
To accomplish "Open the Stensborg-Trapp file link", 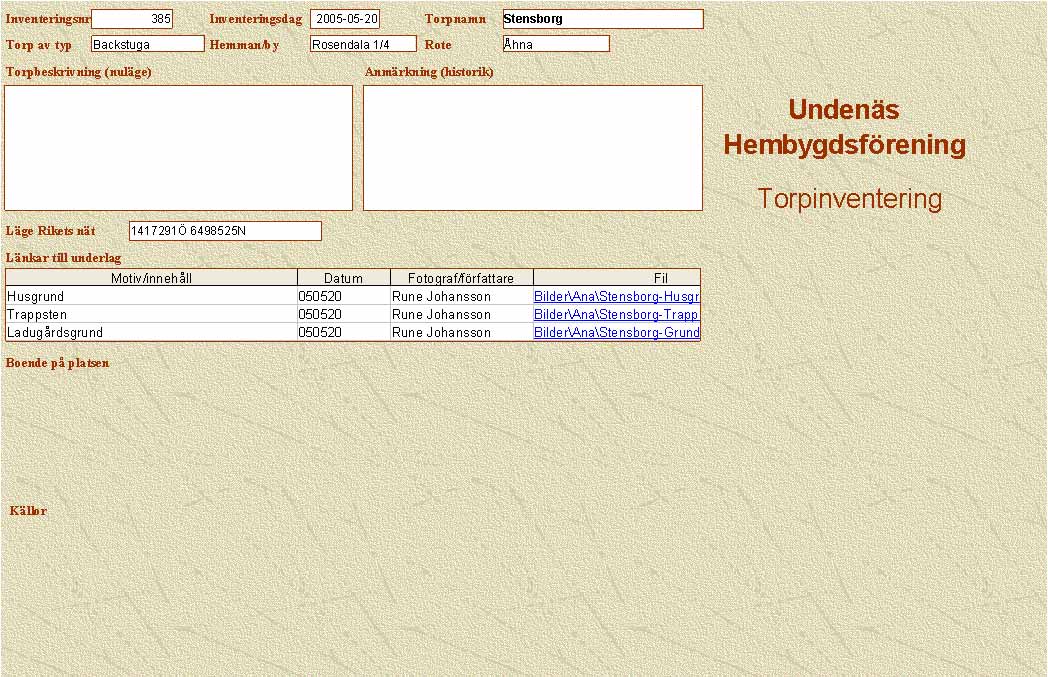I will [616, 314].
